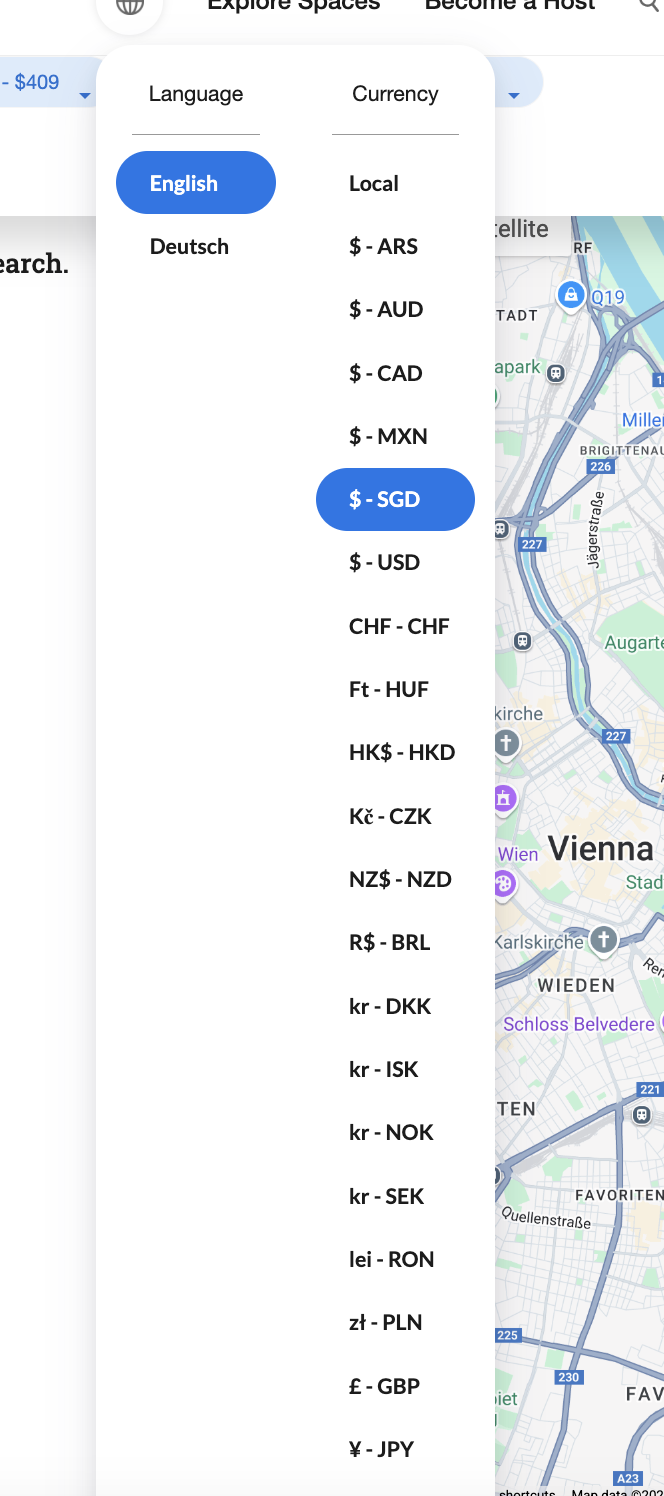Click the Karlskirche church map pin
The width and height of the screenshot is (664, 1496).
(603, 939)
